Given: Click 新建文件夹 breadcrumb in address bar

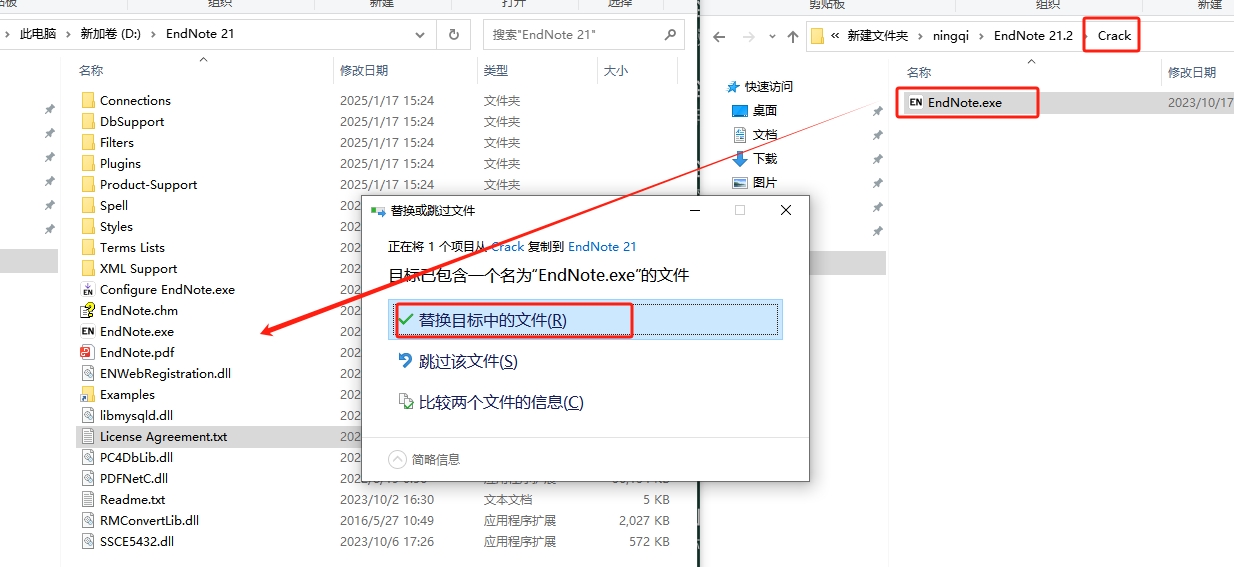Looking at the screenshot, I should pos(877,36).
